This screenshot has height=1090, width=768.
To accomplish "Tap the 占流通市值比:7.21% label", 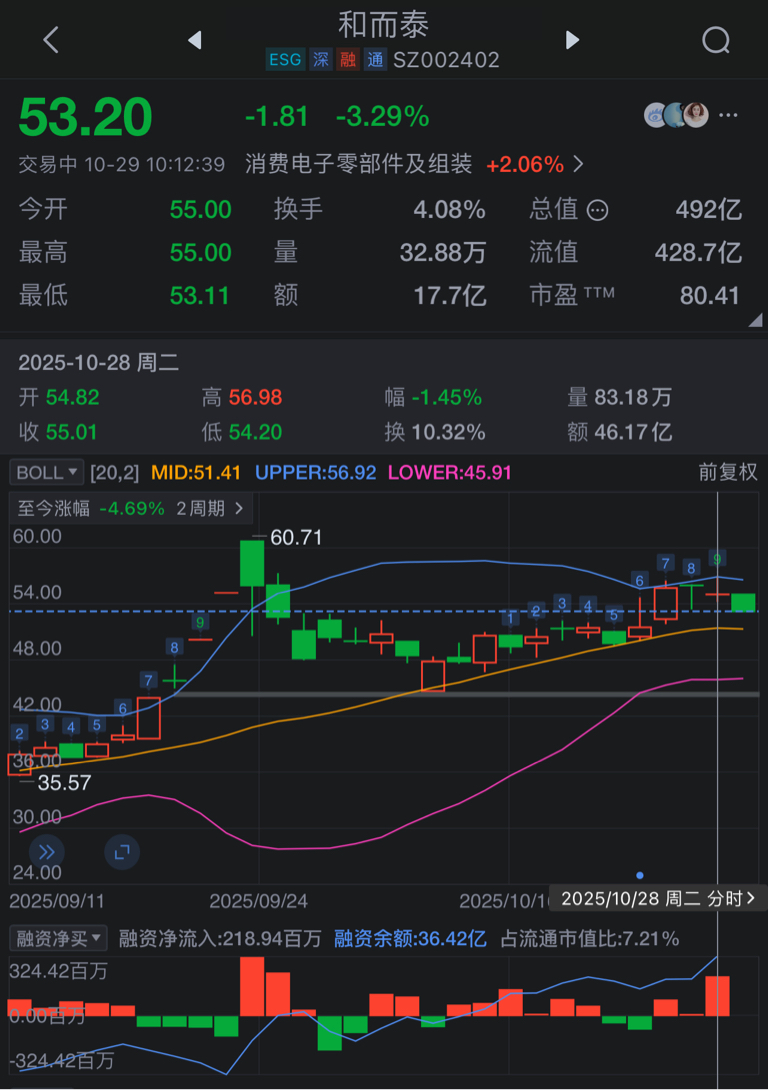I will coord(590,939).
